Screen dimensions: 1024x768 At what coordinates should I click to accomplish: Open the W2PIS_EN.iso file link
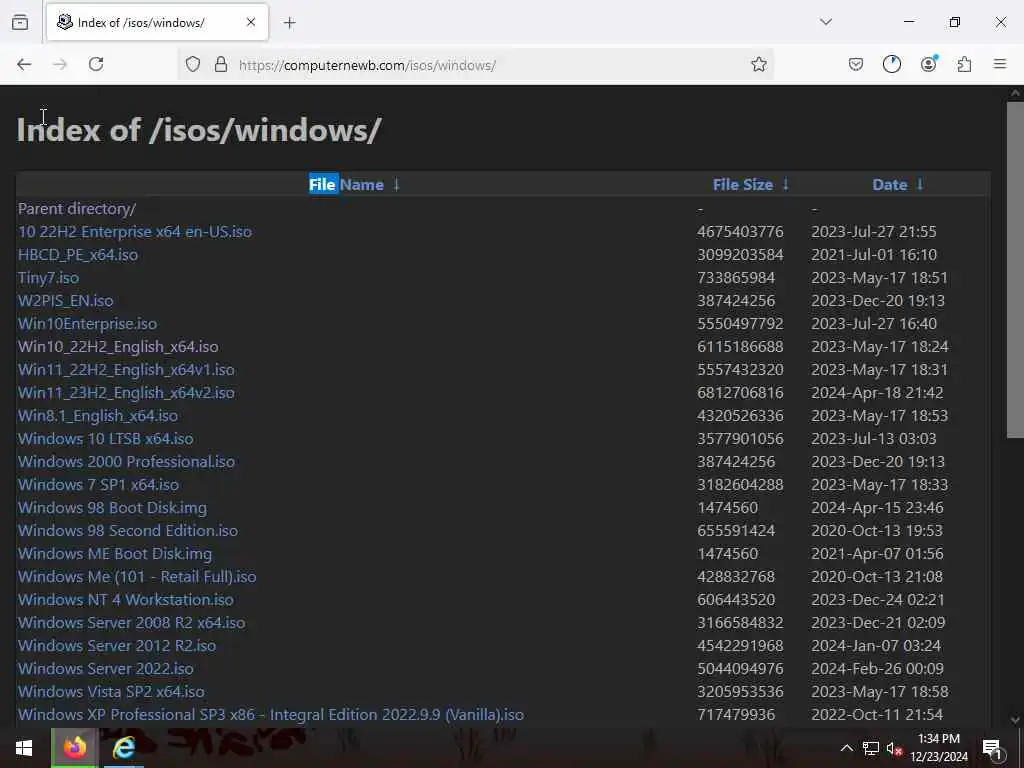click(65, 301)
